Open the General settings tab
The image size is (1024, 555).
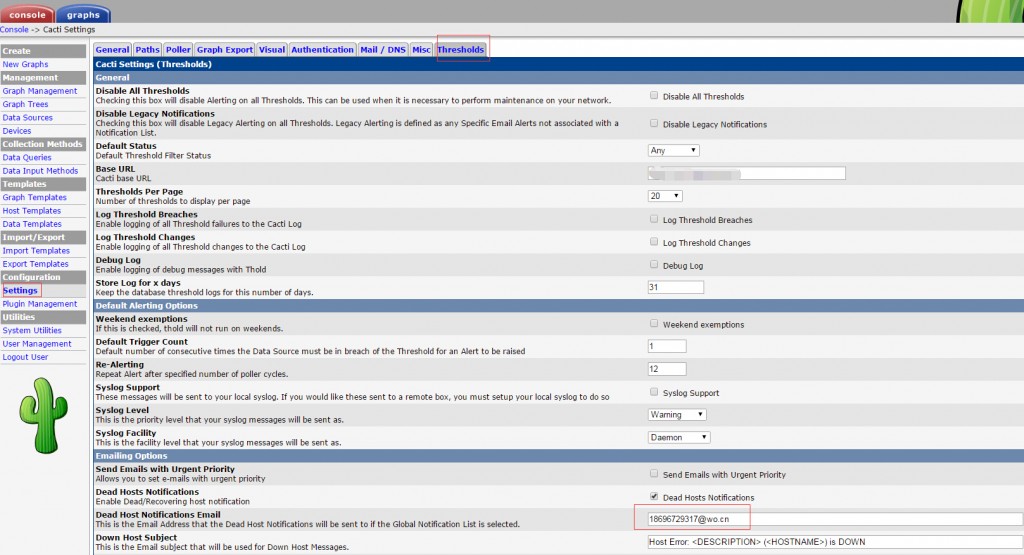tap(112, 50)
